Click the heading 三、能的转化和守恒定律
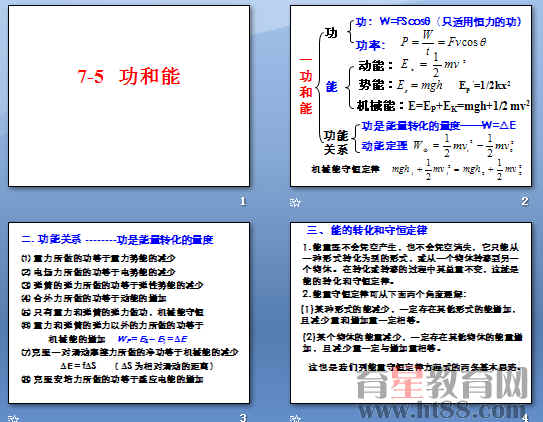The image size is (543, 422). point(367,230)
